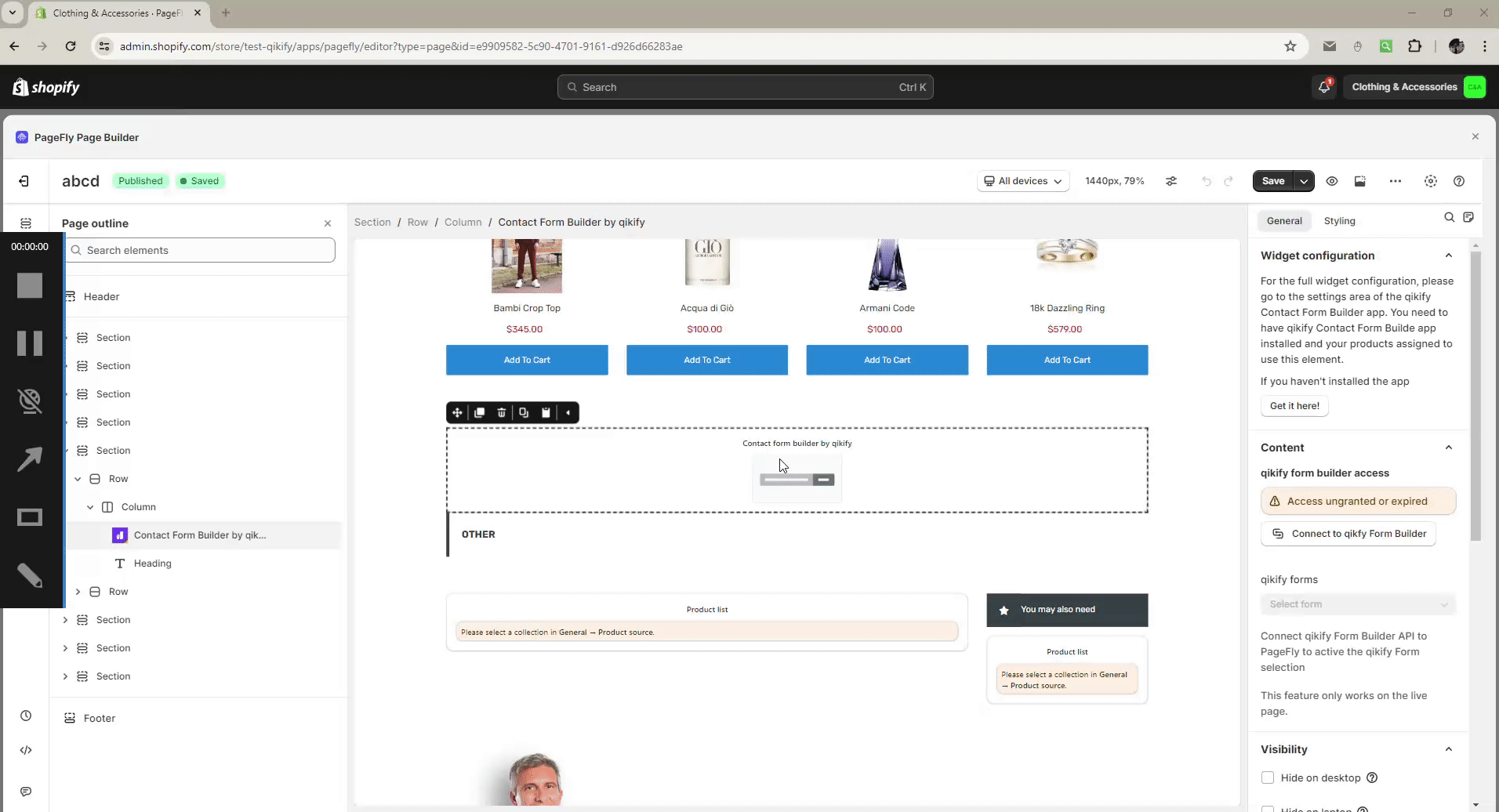The image size is (1499, 812).
Task: Click the undo arrow icon
Action: point(1206,181)
